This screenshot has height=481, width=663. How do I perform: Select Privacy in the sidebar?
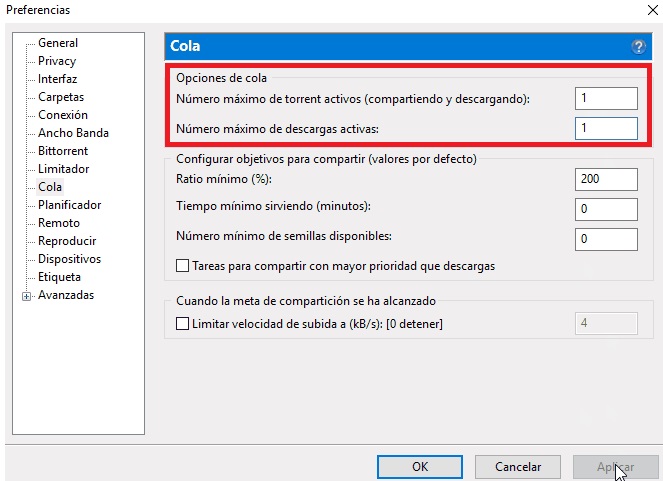pos(57,61)
